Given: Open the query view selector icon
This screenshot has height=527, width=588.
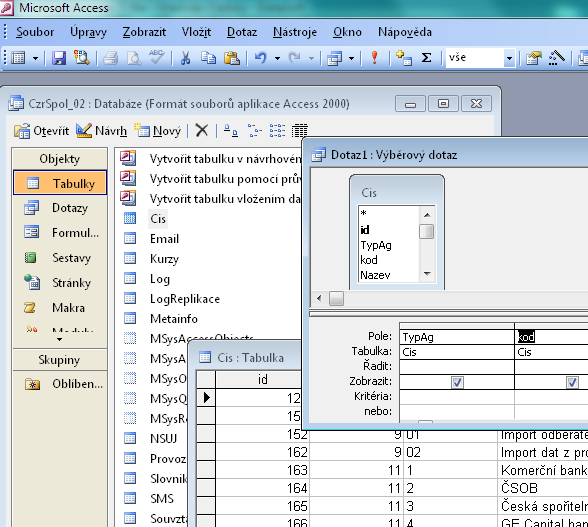Looking at the screenshot, I should coord(18,58).
